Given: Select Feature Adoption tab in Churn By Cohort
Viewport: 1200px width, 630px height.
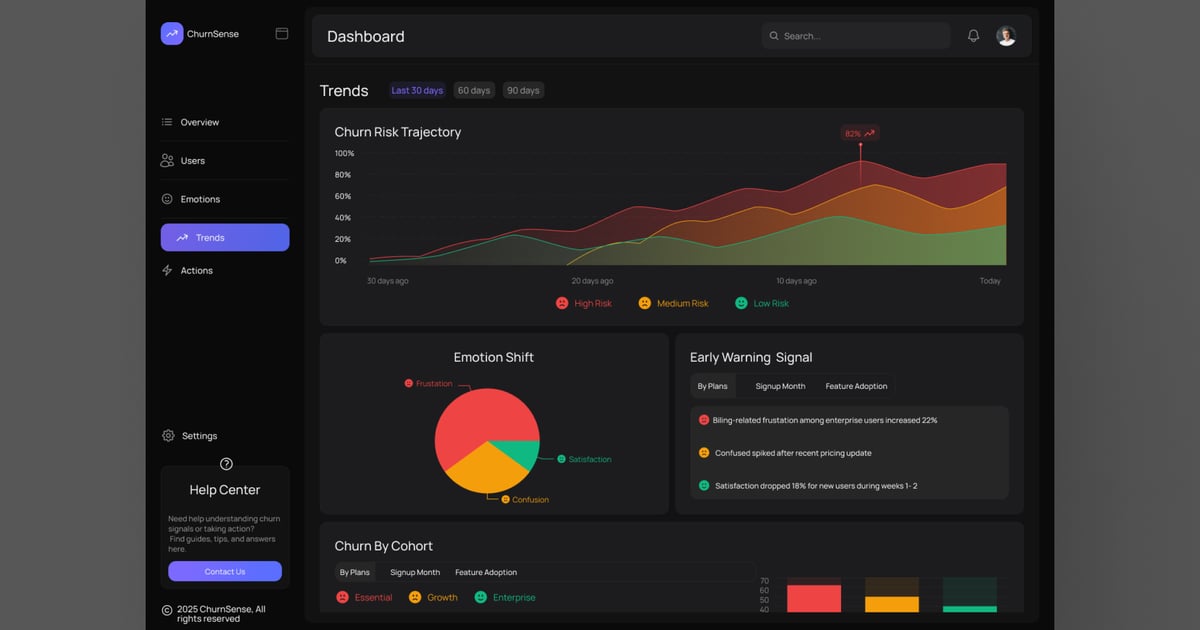Looking at the screenshot, I should [486, 573].
